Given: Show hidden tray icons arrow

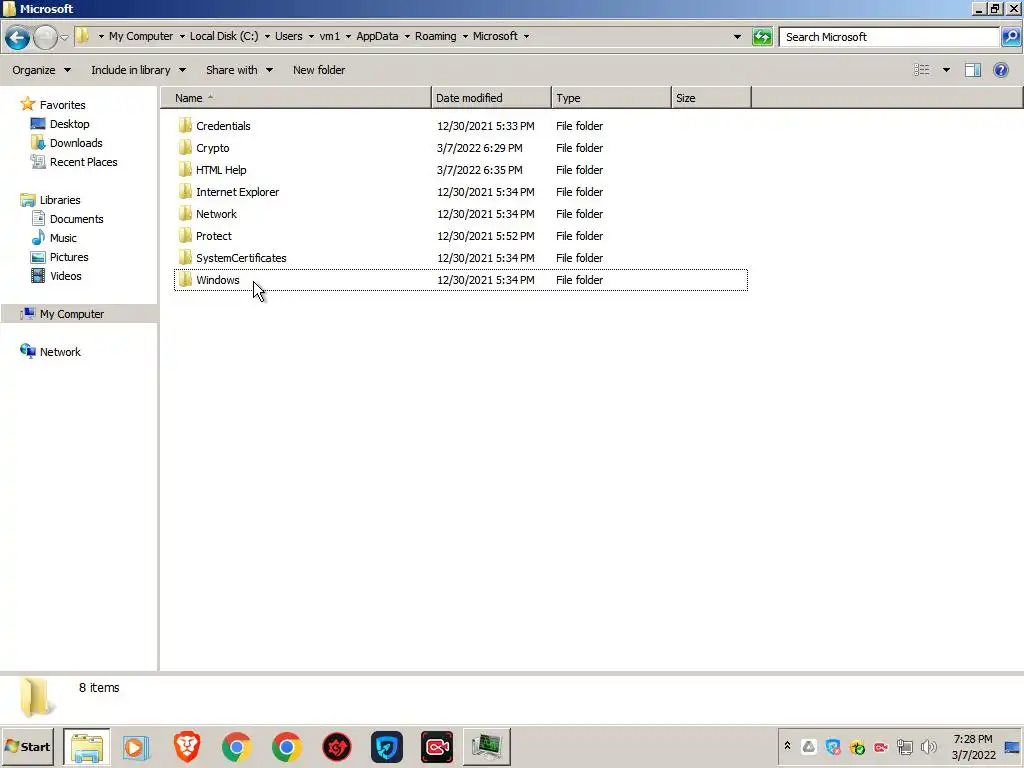Looking at the screenshot, I should tap(788, 746).
